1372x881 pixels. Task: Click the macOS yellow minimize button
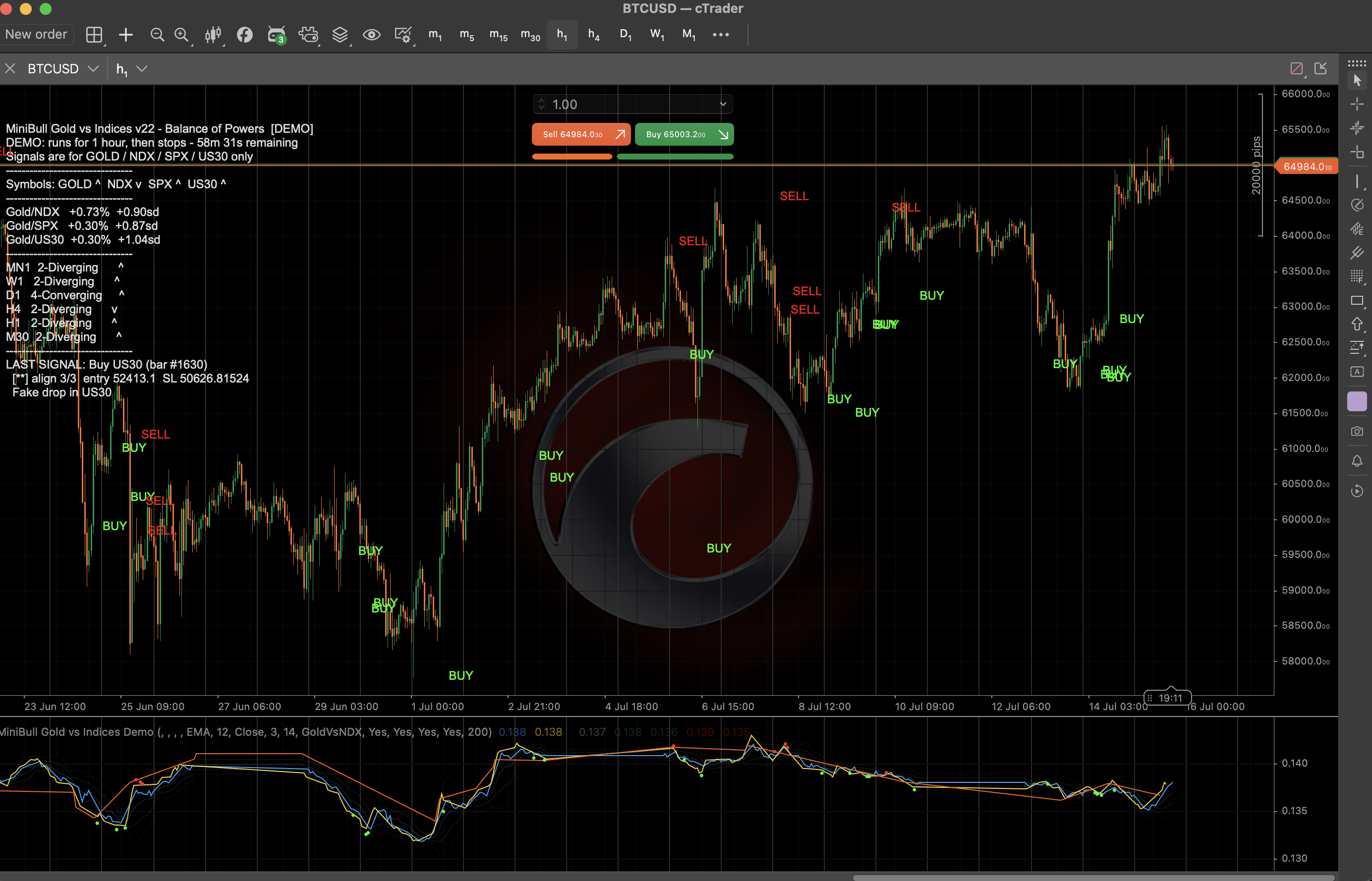26,8
